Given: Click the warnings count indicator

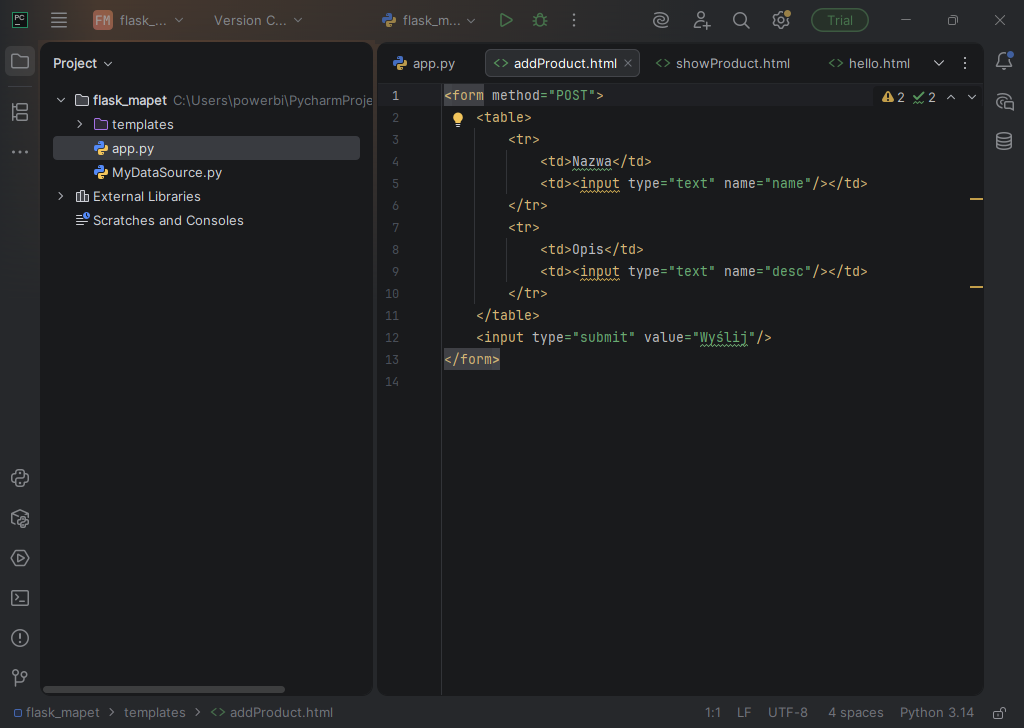Looking at the screenshot, I should coord(893,97).
